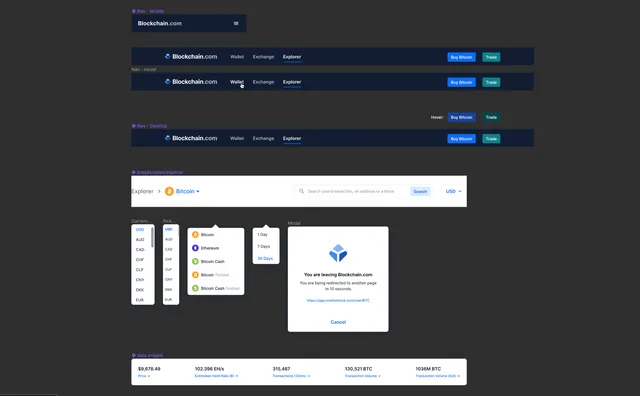This screenshot has height=396, width=640.
Task: Open Transaction Volume (Est) link
Action: [x=438, y=376]
